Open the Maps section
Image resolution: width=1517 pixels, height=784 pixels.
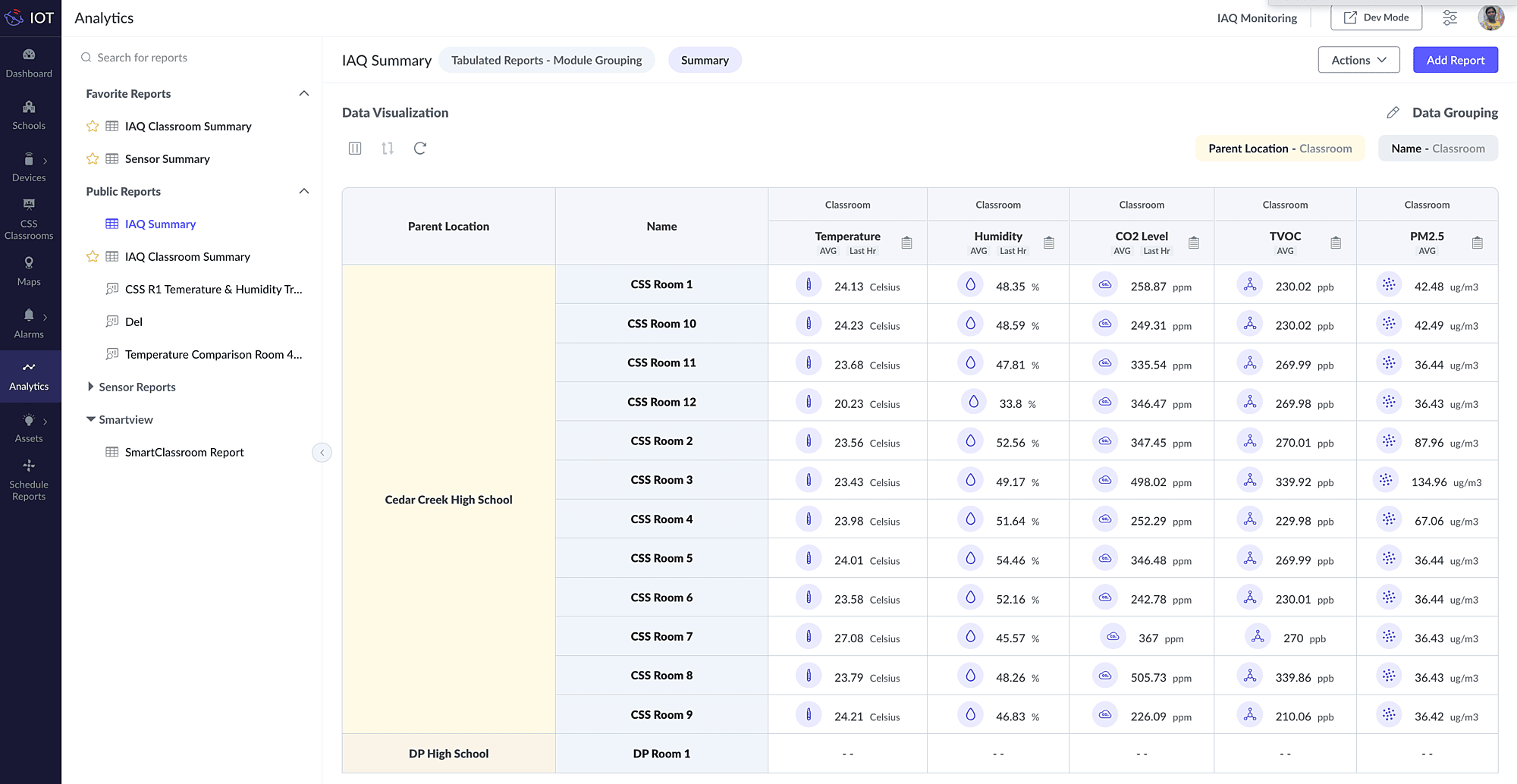(x=29, y=271)
